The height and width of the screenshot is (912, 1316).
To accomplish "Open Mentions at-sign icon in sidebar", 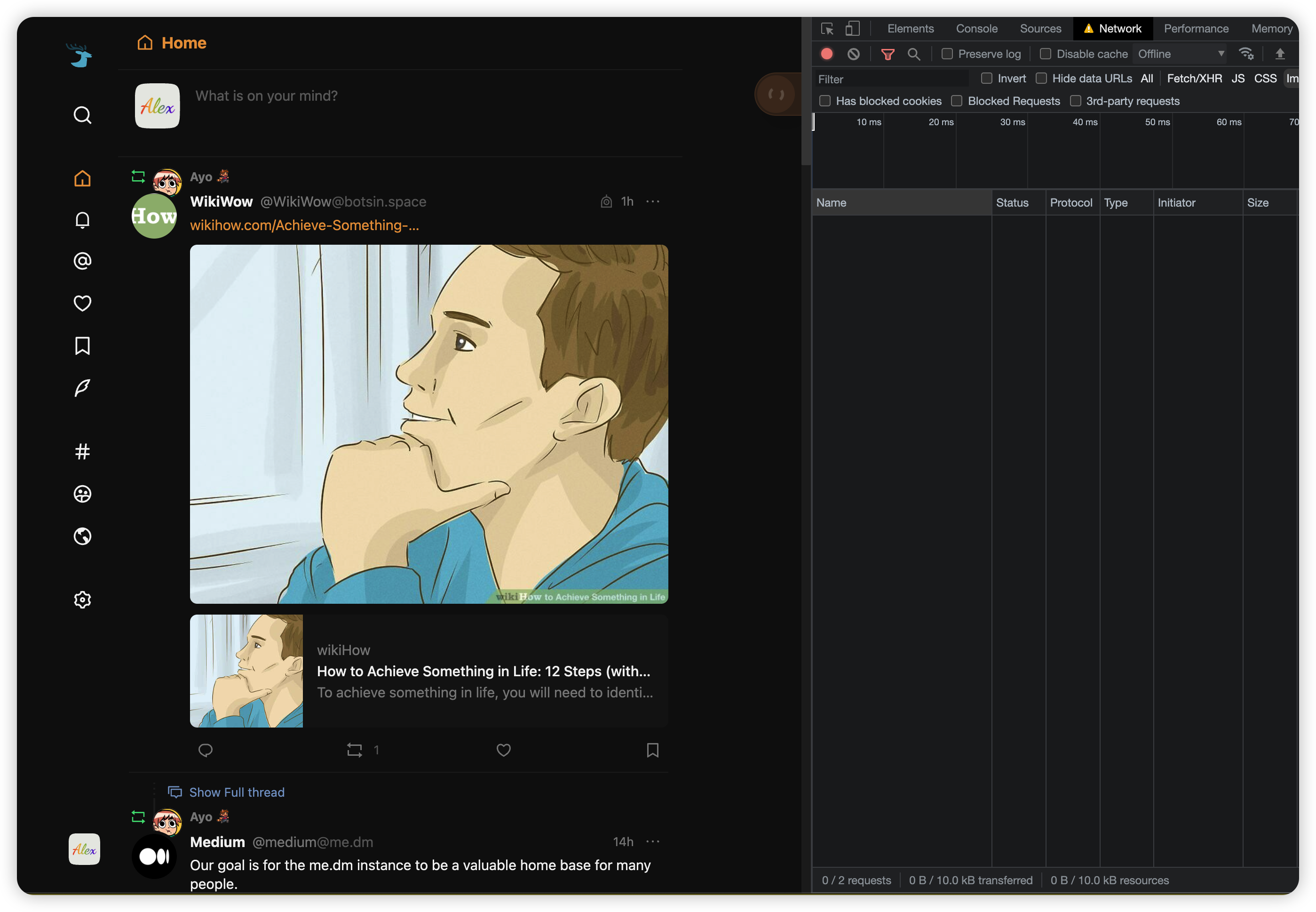I will (x=82, y=261).
